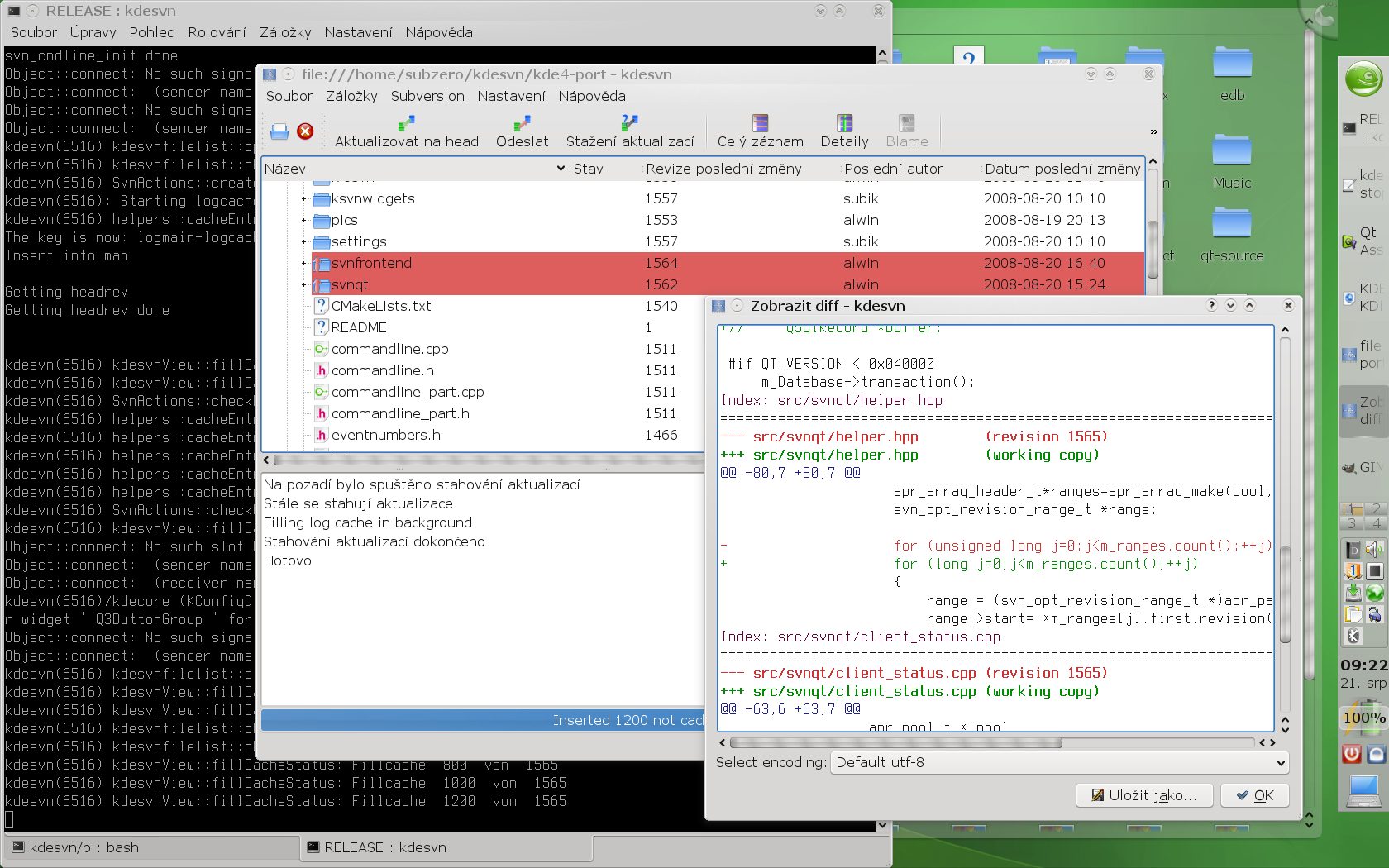Open Detaily in kdesvn toolbar

point(844,132)
